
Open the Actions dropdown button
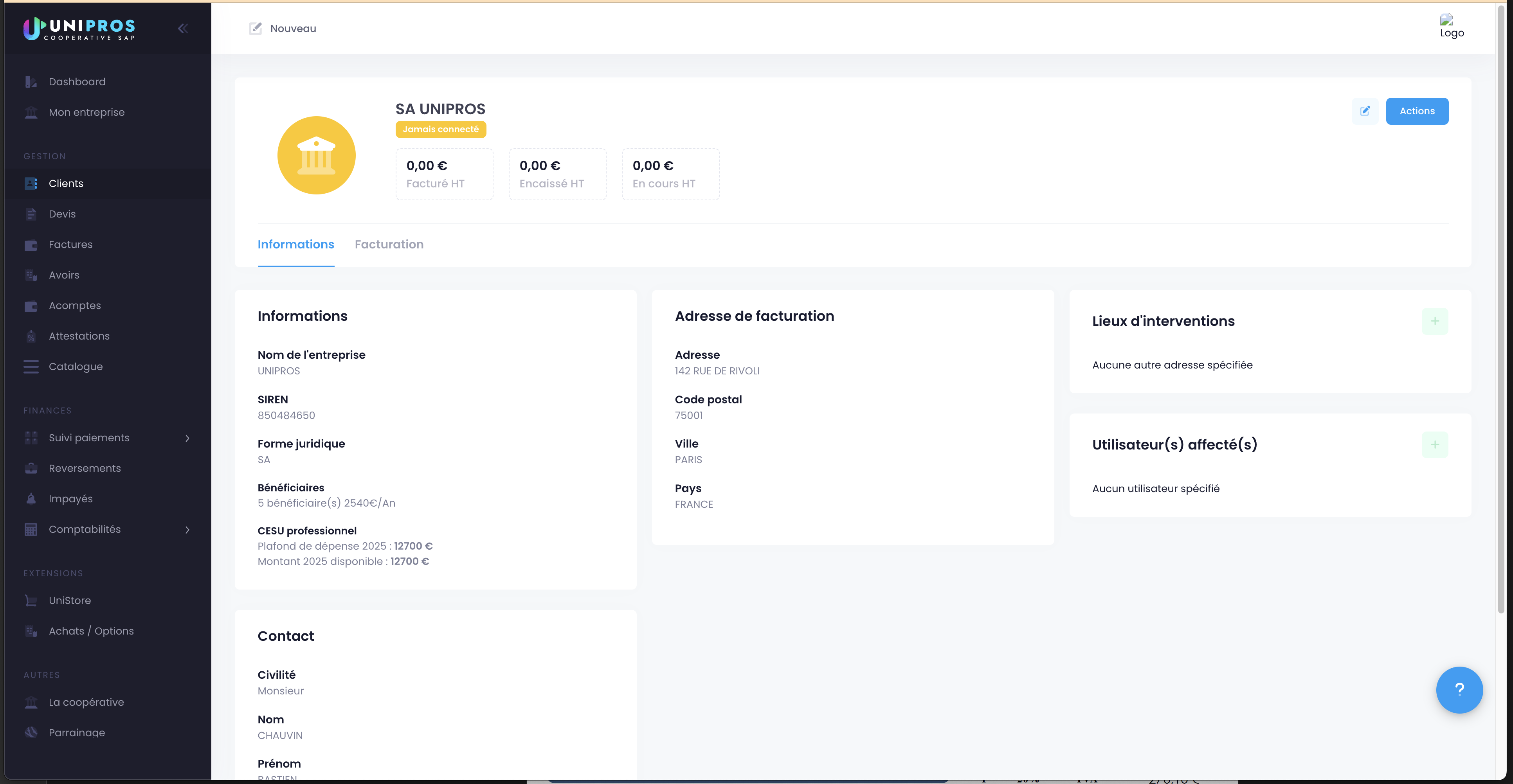[1417, 111]
